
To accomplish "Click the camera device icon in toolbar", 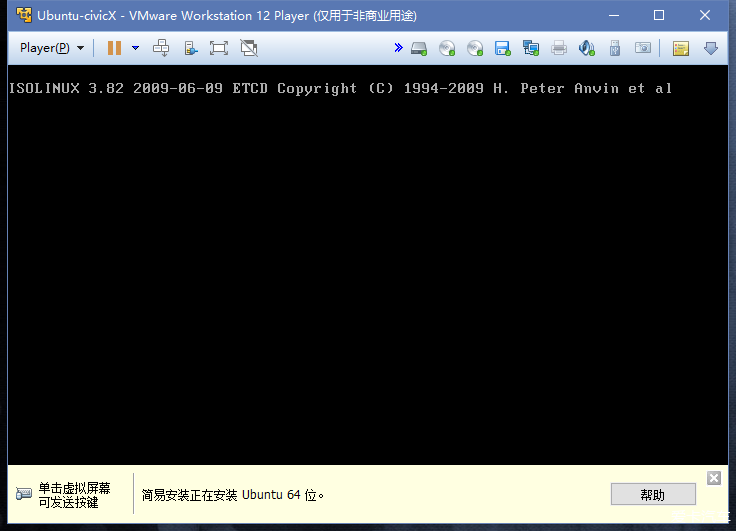I will pos(643,48).
